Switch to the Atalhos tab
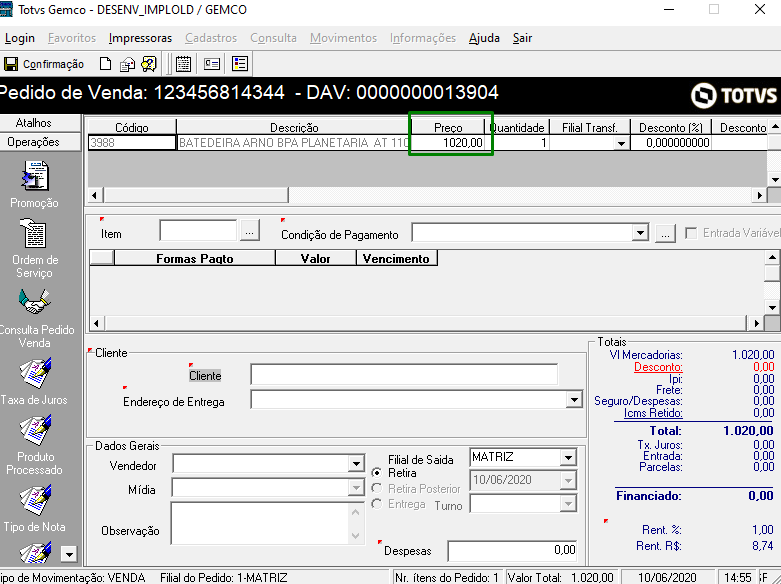 click(x=40, y=123)
